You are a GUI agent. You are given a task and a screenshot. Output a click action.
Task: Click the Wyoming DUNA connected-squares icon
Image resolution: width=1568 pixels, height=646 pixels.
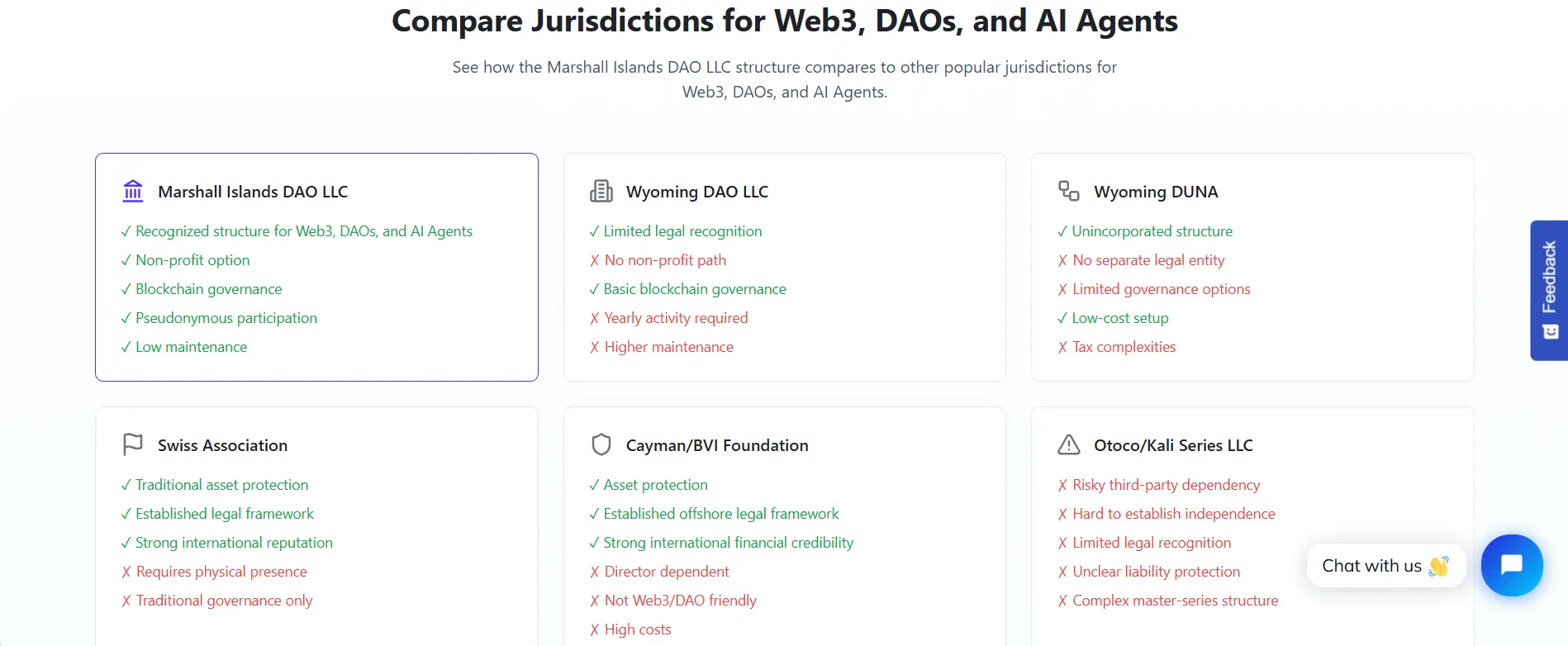(1069, 192)
